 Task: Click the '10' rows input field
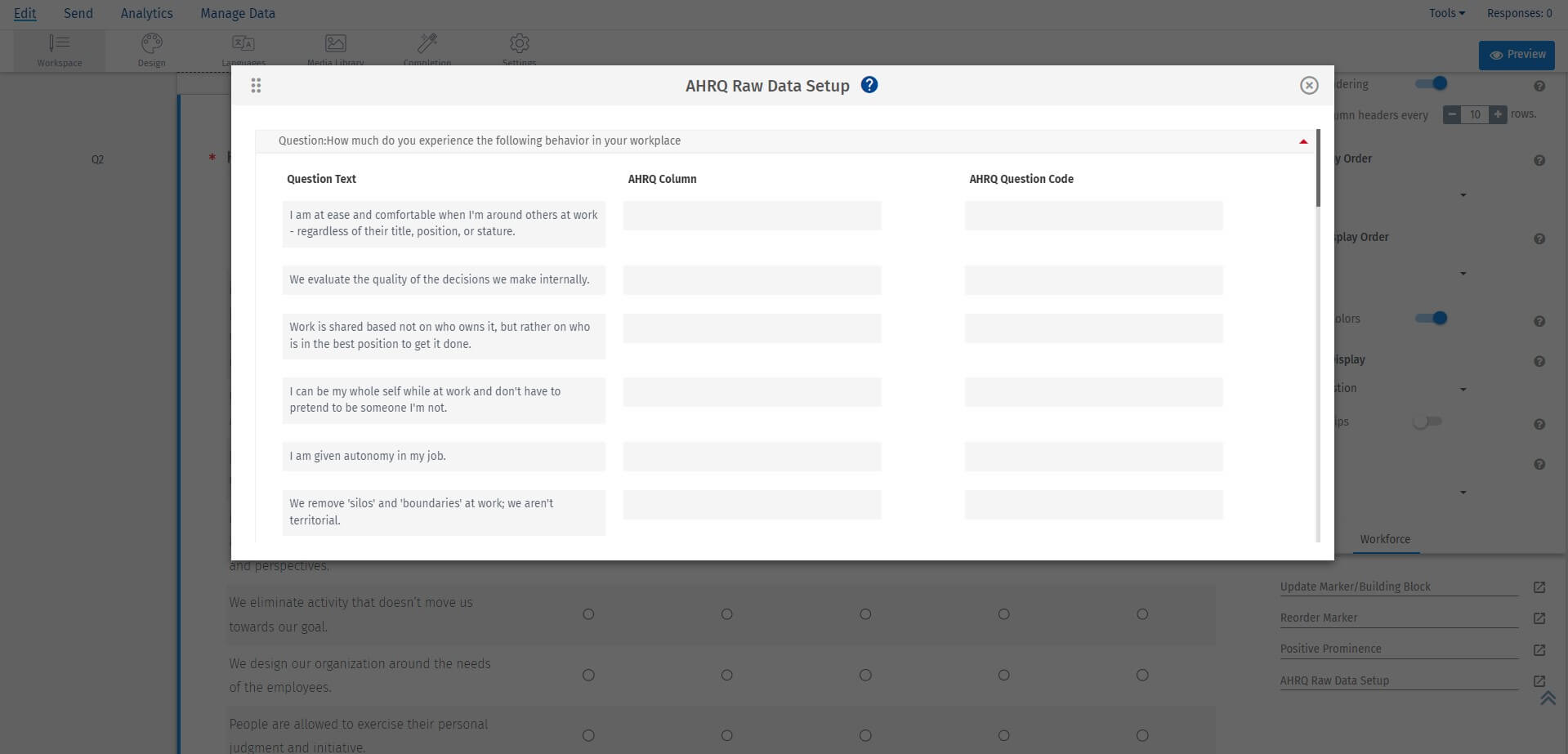pos(1474,115)
